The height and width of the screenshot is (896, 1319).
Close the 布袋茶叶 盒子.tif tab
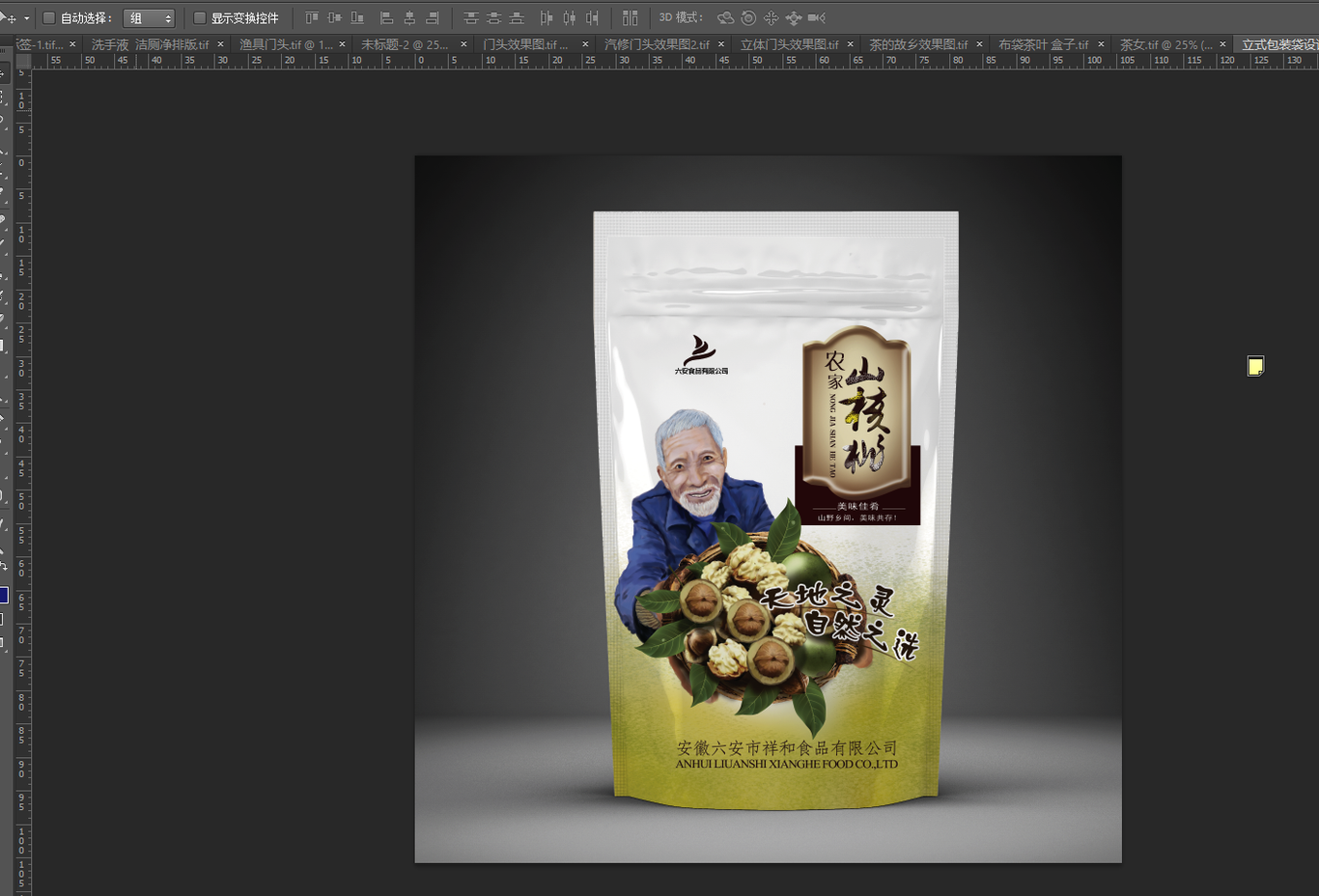[x=1101, y=44]
